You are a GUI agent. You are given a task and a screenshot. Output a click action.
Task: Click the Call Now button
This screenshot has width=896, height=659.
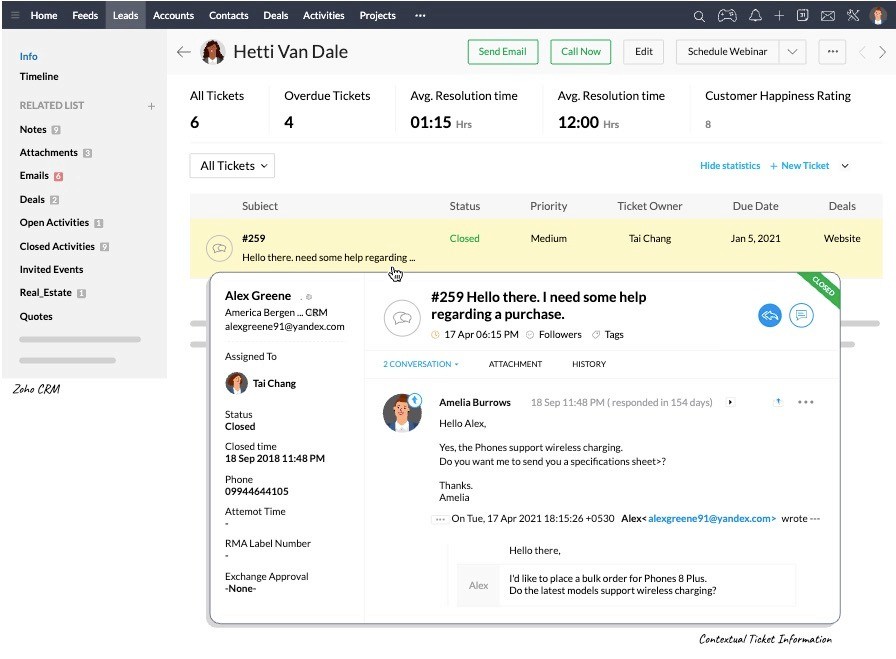point(581,52)
